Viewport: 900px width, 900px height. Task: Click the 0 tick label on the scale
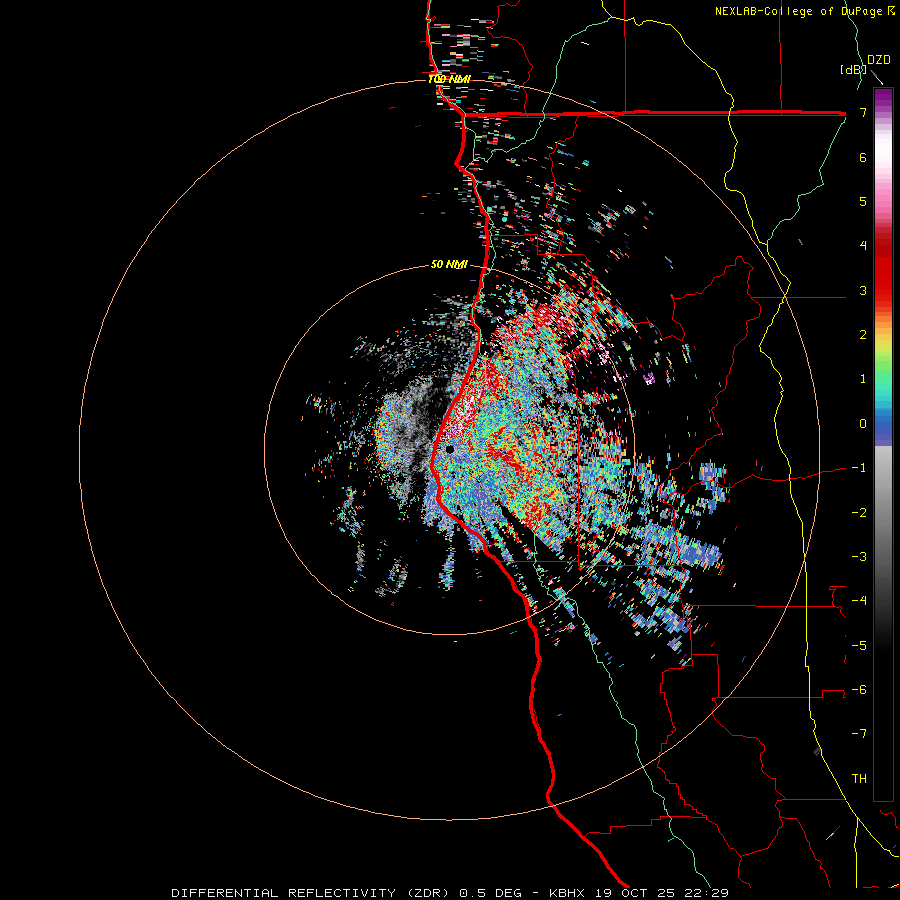tap(863, 424)
